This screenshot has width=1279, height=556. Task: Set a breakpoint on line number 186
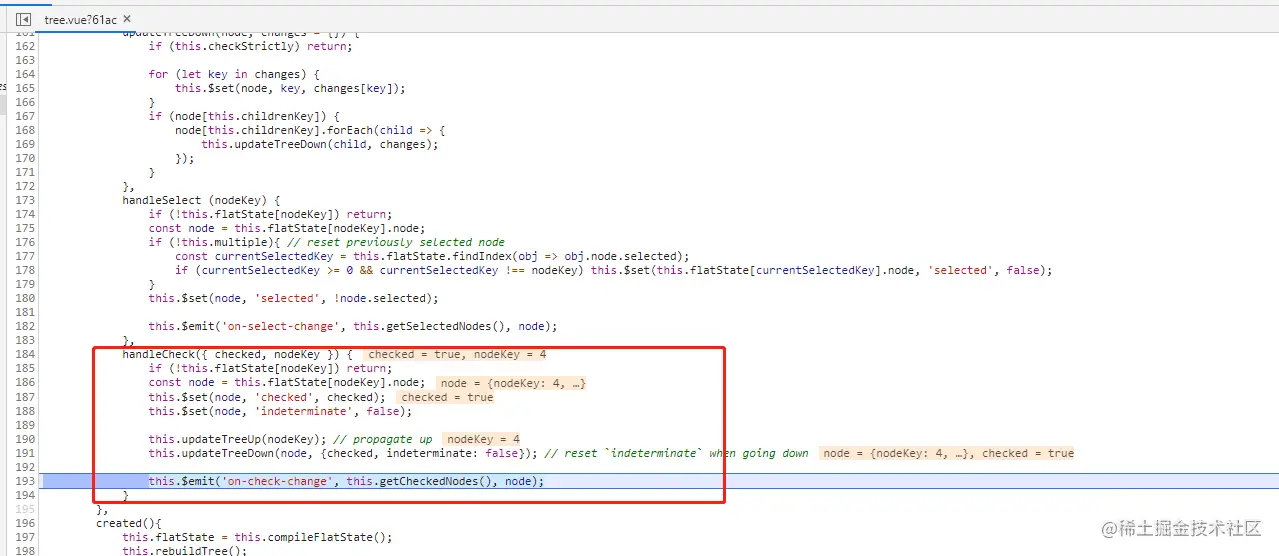[x=25, y=383]
